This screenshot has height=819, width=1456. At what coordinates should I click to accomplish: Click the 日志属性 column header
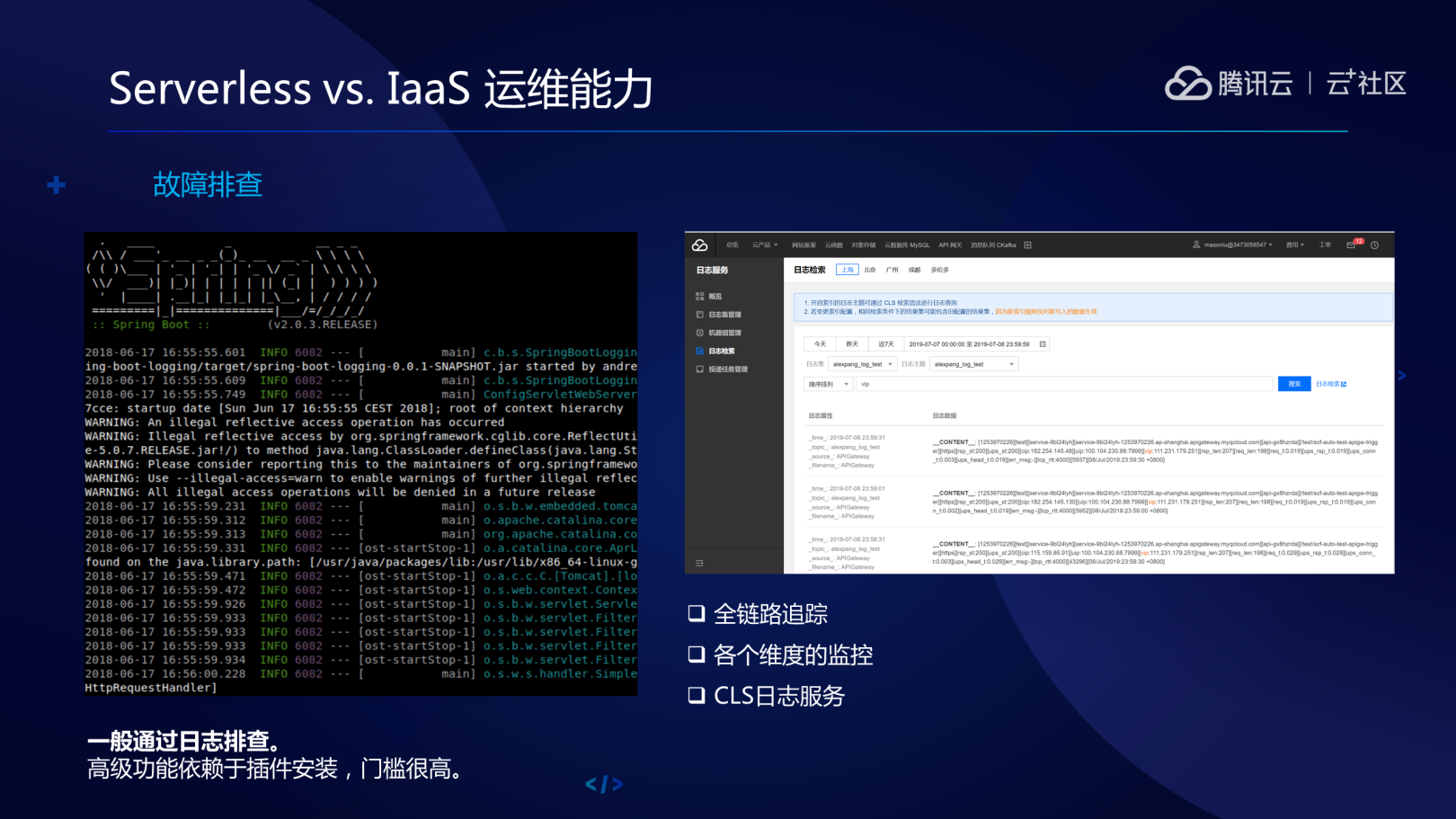point(821,415)
